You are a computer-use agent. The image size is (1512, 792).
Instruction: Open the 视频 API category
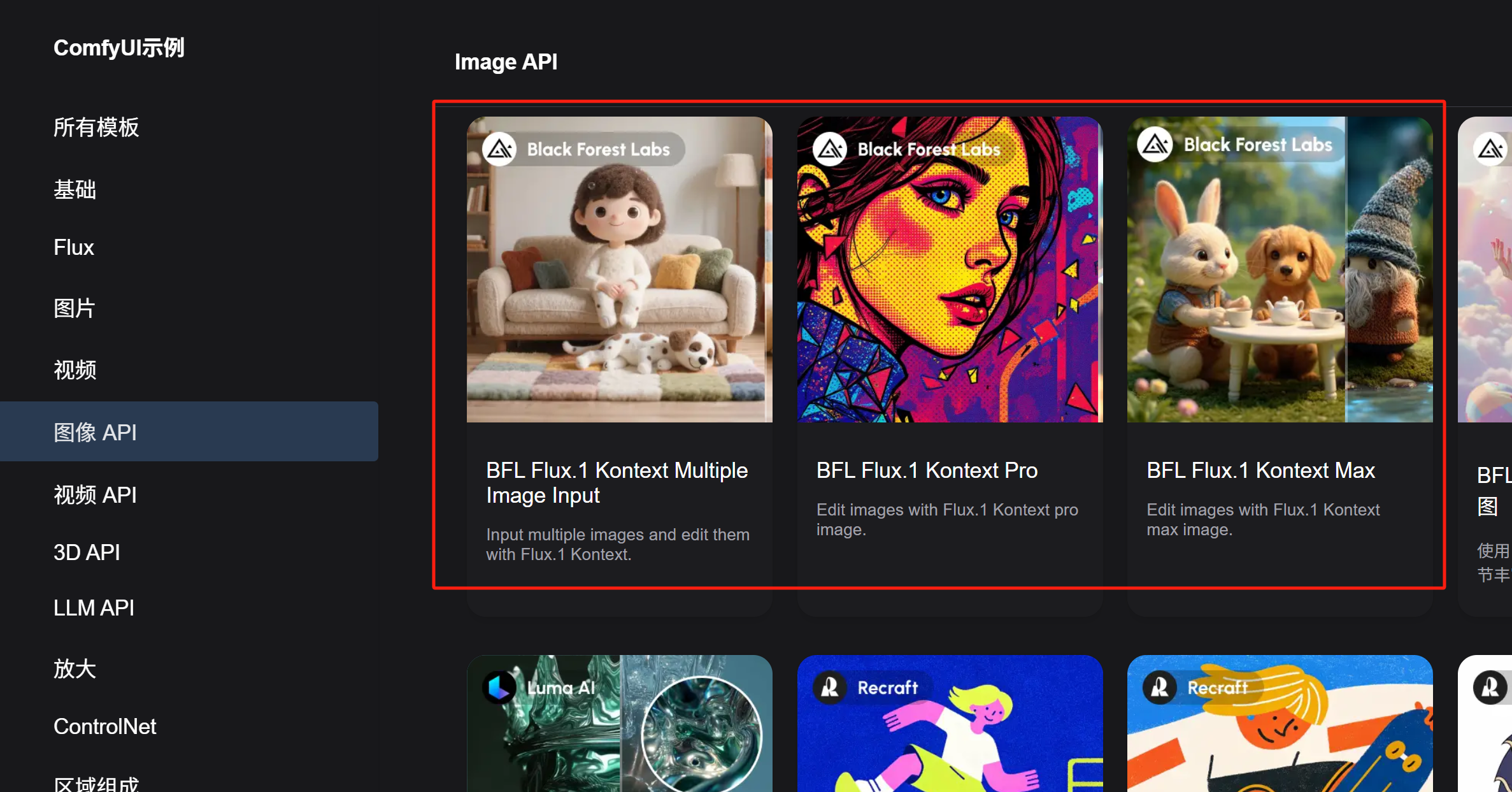[96, 494]
